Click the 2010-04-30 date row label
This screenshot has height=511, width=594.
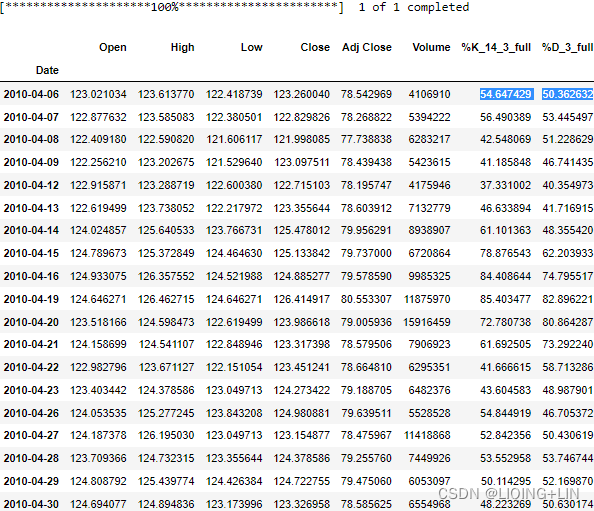[31, 504]
